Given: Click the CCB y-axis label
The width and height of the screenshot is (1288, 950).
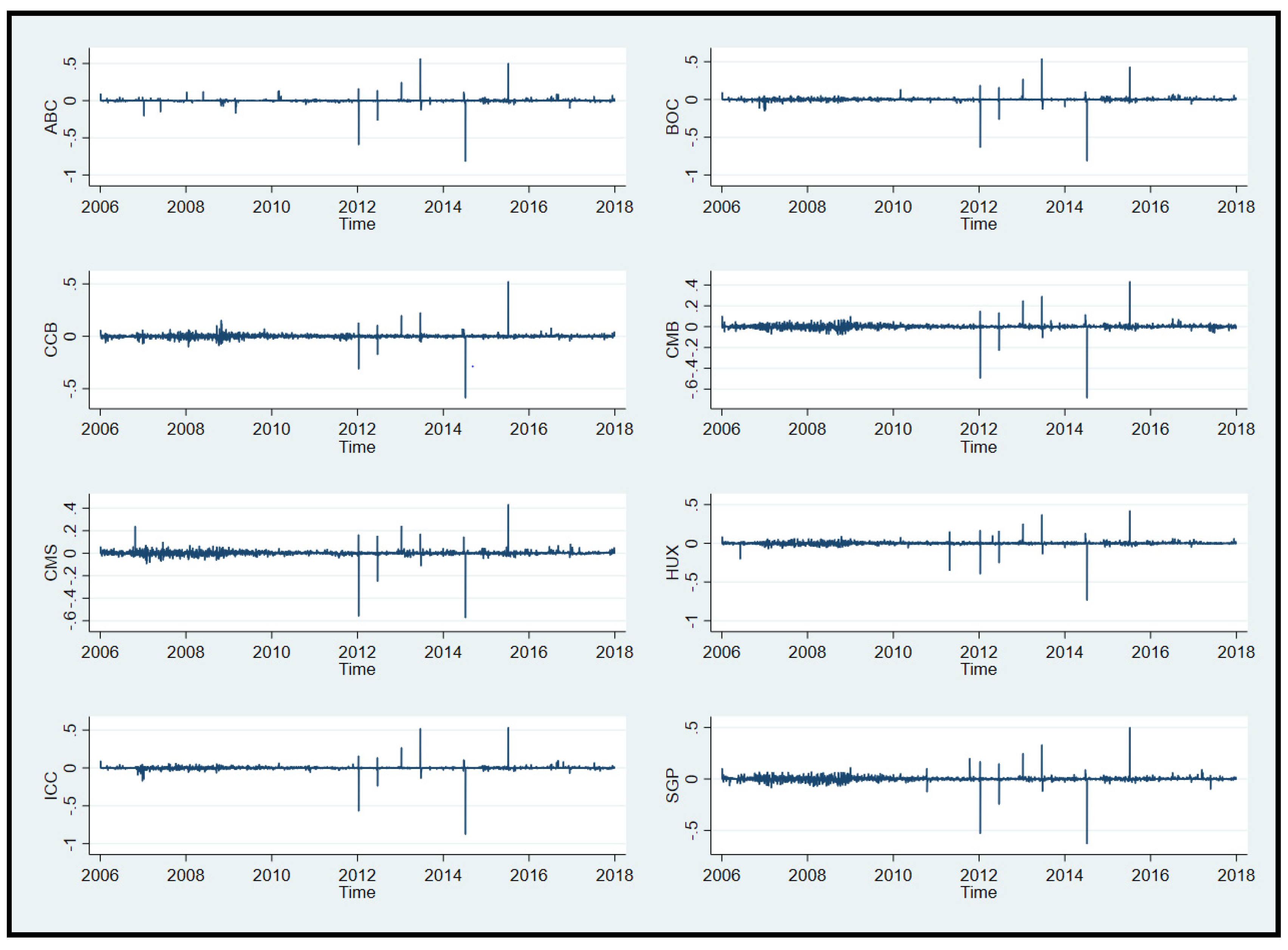Looking at the screenshot, I should point(51,339).
